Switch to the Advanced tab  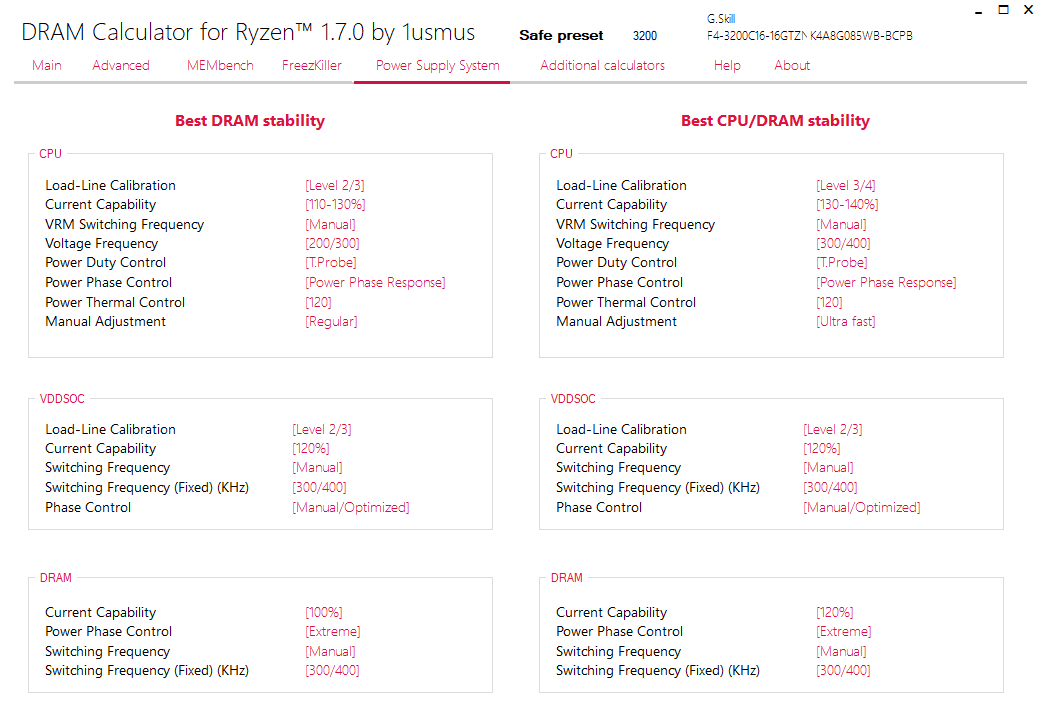(x=121, y=66)
